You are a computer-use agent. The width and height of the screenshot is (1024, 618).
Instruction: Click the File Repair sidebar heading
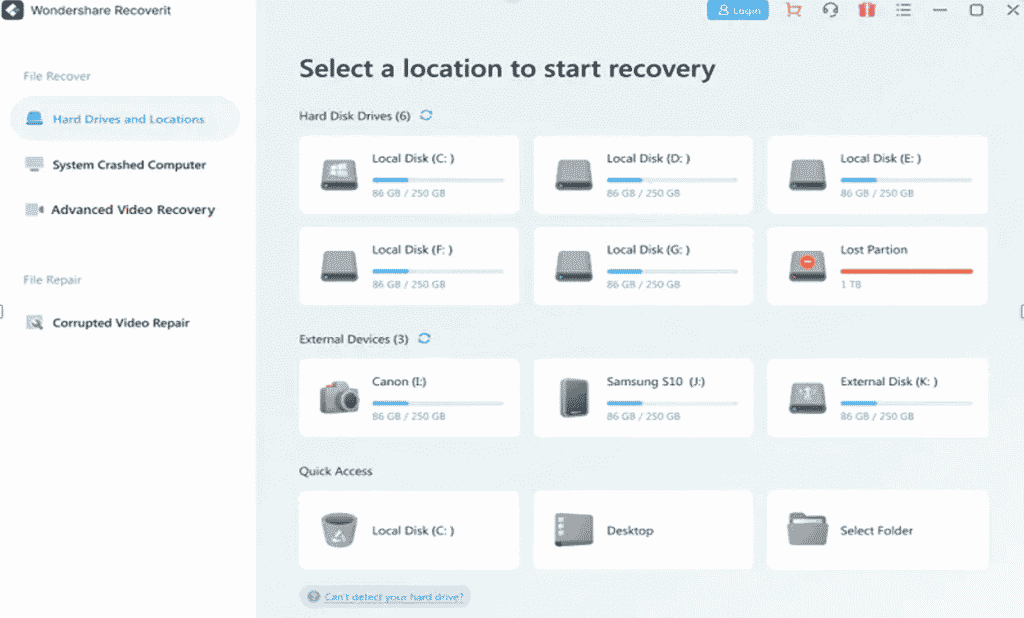52,280
